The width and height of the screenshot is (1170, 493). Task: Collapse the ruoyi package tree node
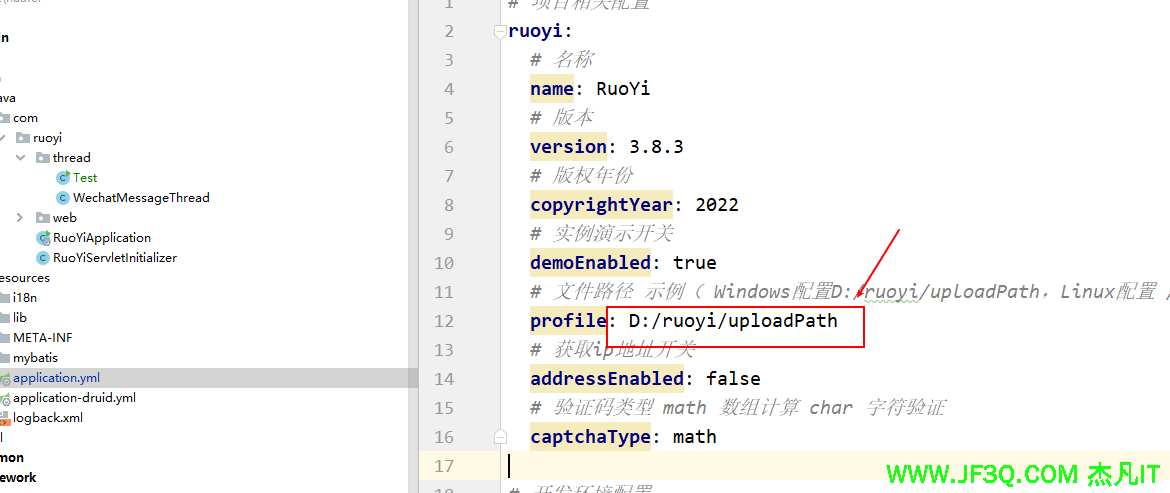(x=3, y=138)
